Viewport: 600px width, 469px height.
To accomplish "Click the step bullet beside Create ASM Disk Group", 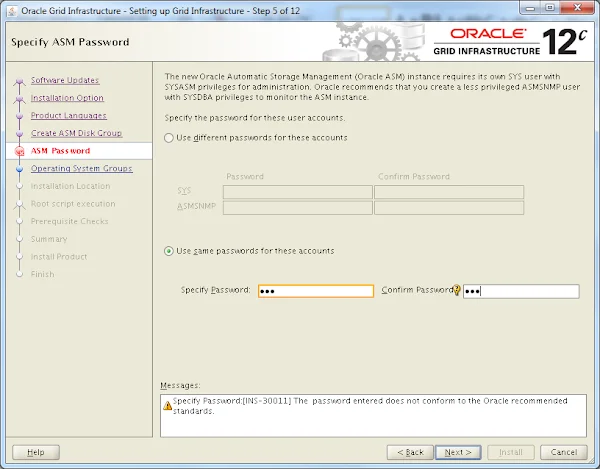I will pyautogui.click(x=20, y=134).
